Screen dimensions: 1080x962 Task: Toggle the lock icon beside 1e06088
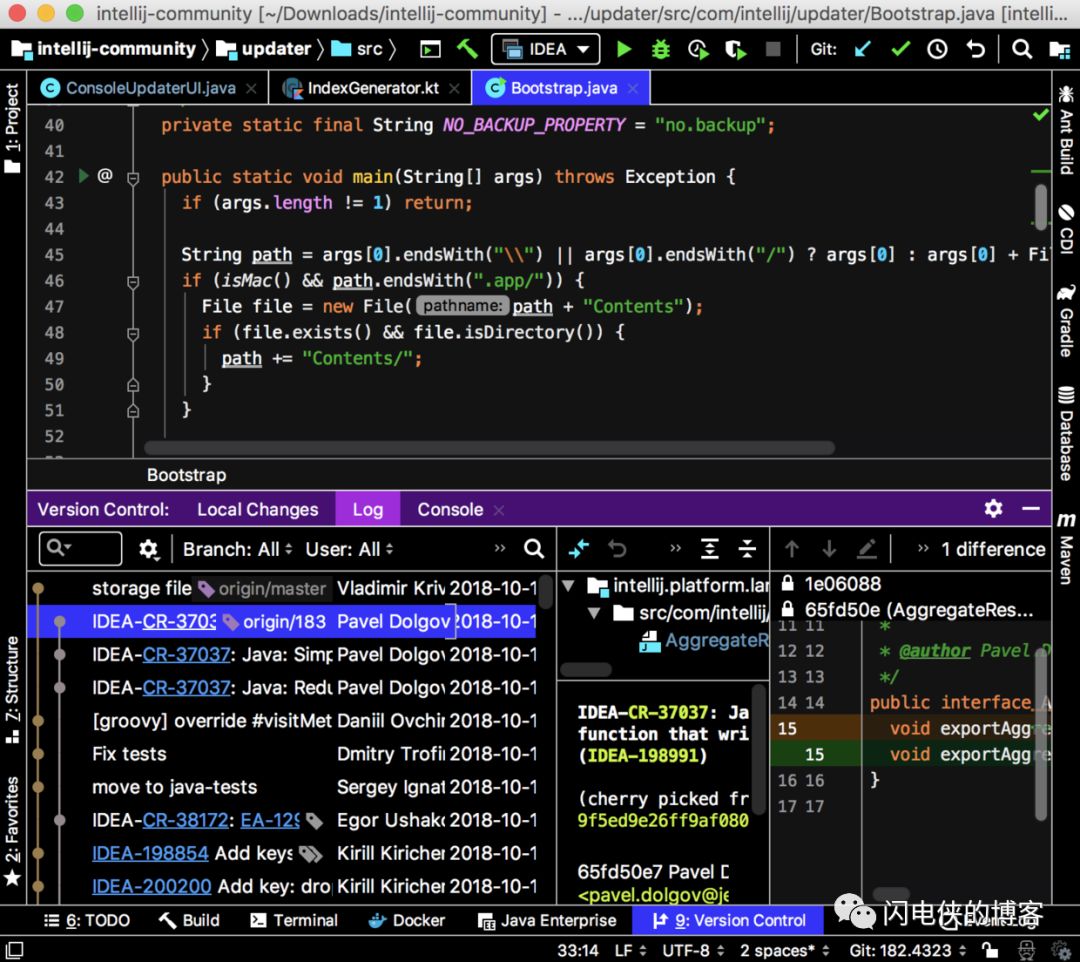[x=787, y=583]
